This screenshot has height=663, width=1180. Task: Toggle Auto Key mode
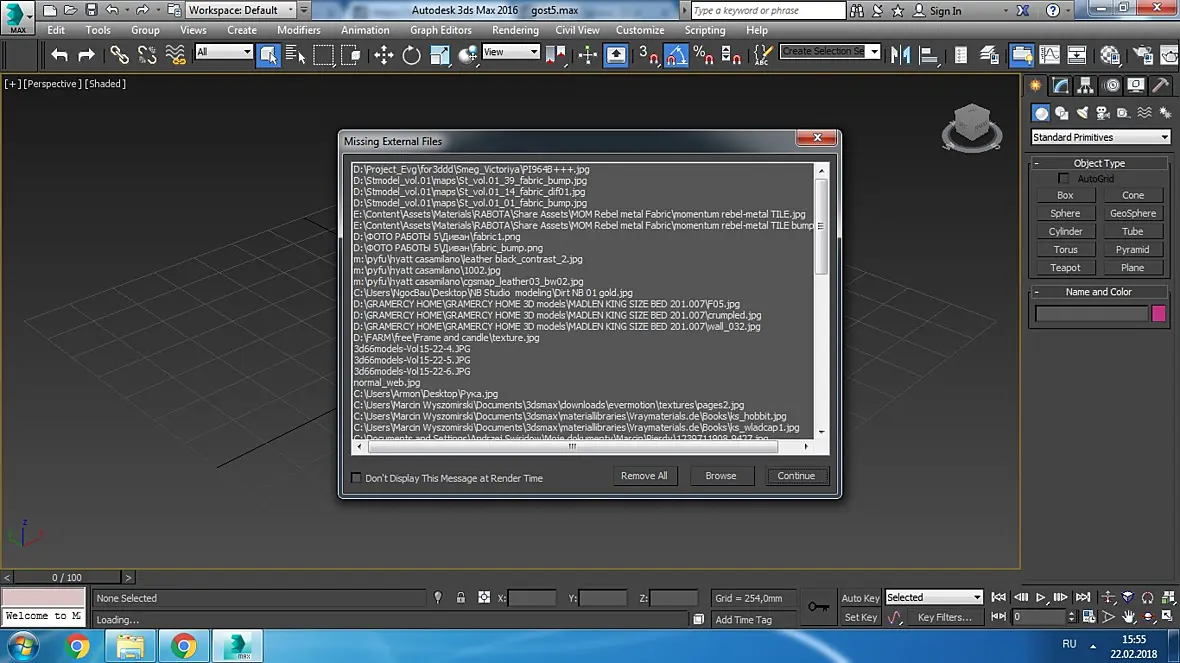(860, 598)
